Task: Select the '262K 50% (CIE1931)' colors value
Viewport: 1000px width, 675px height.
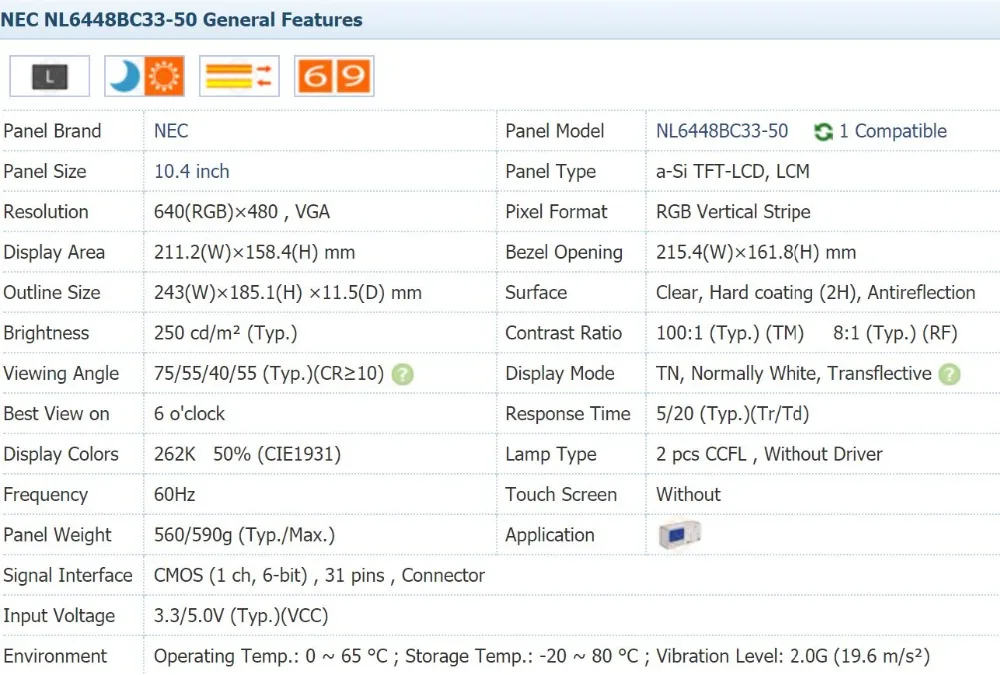Action: [x=247, y=454]
